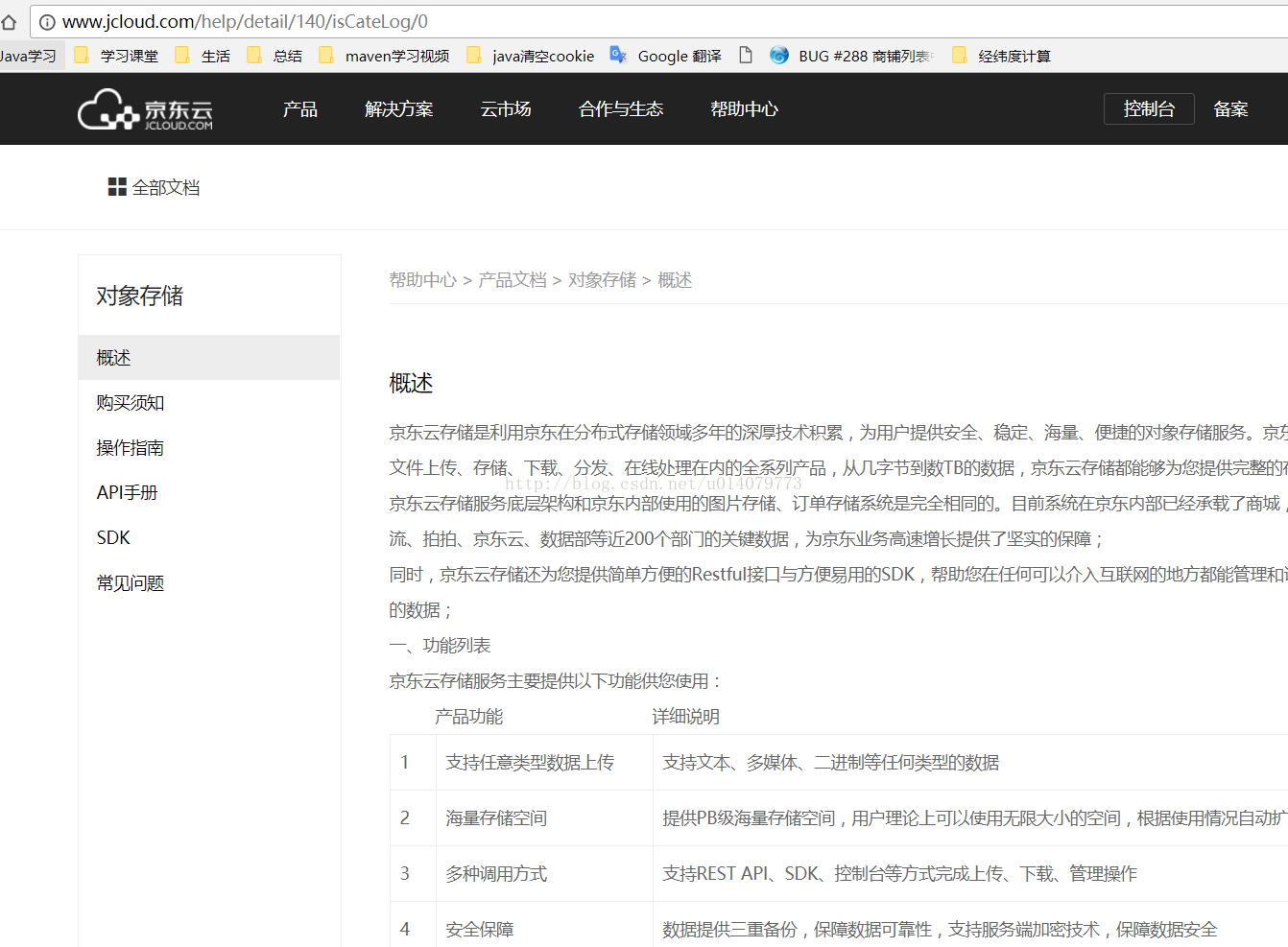This screenshot has width=1288, height=947.
Task: Click the 备案 link in header
Action: [x=1230, y=109]
